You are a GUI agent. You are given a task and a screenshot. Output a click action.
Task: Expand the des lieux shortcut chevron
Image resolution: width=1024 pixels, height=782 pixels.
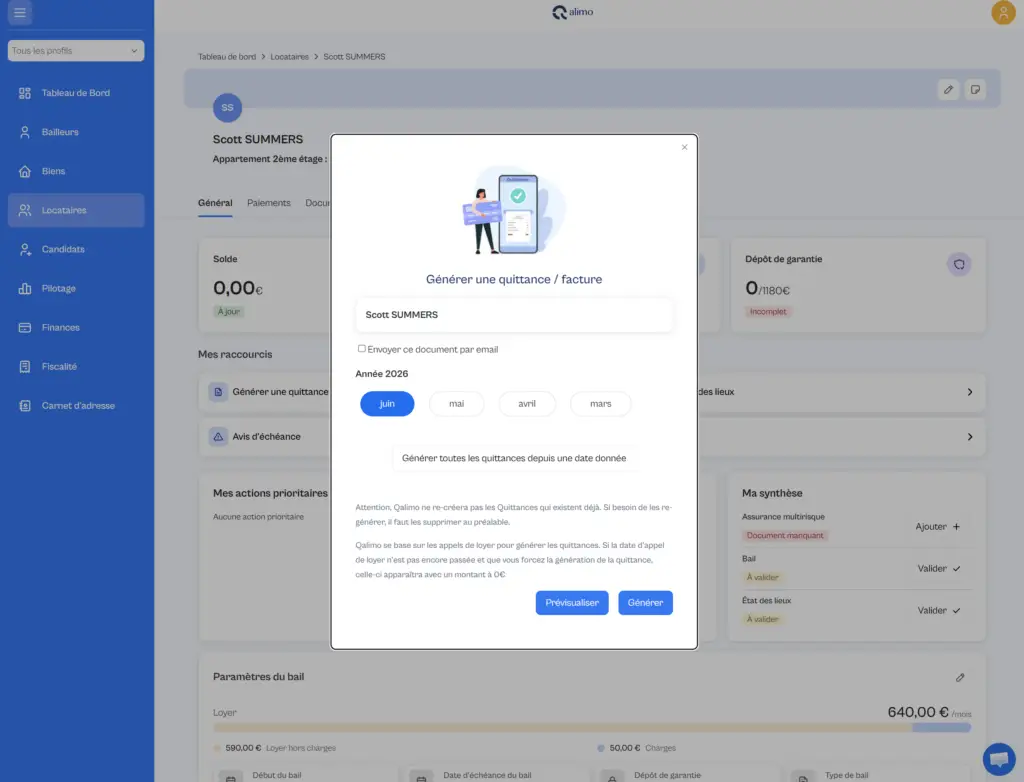pos(970,392)
